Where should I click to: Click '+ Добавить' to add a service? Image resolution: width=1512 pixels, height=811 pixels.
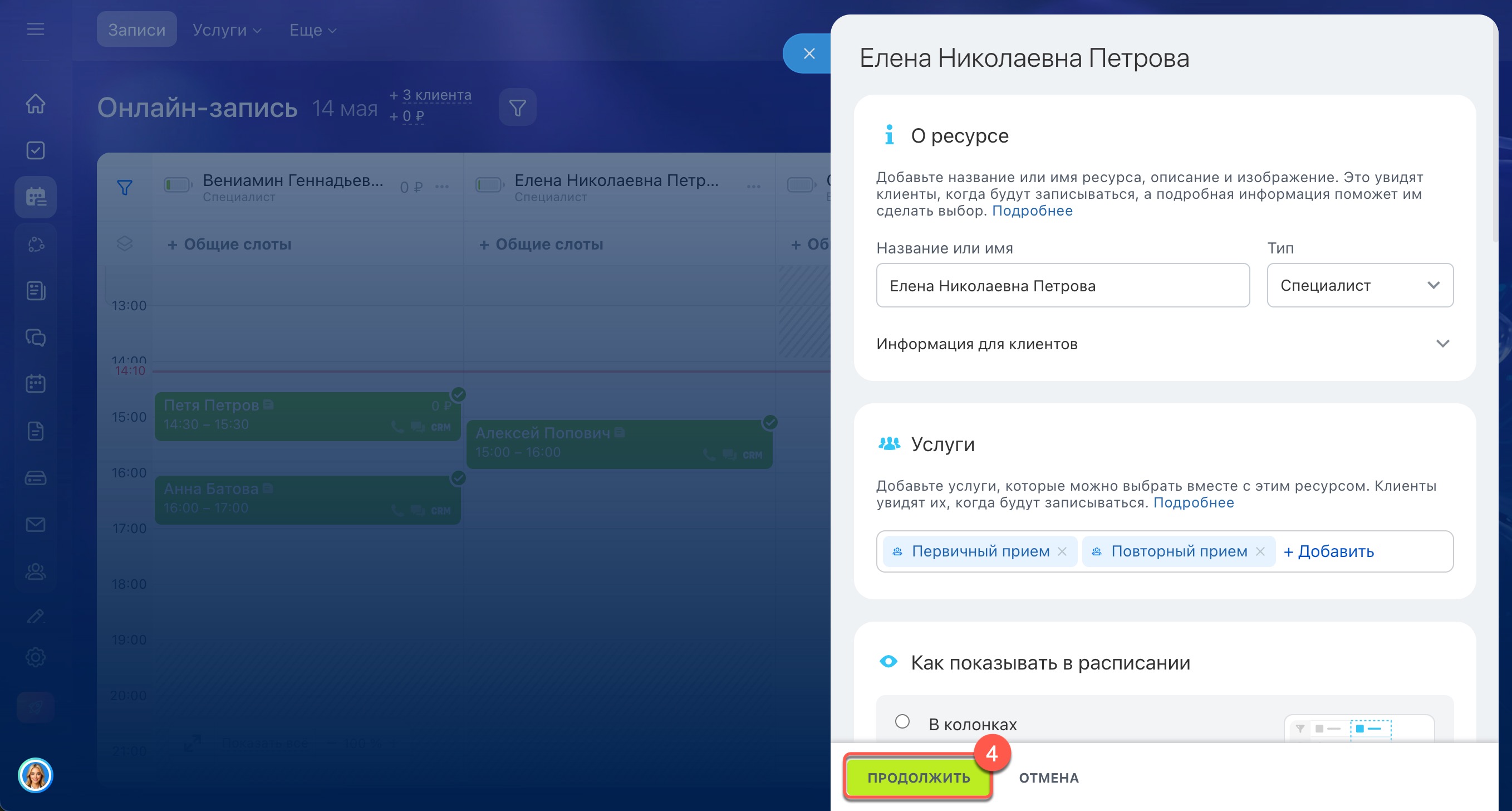(1328, 551)
